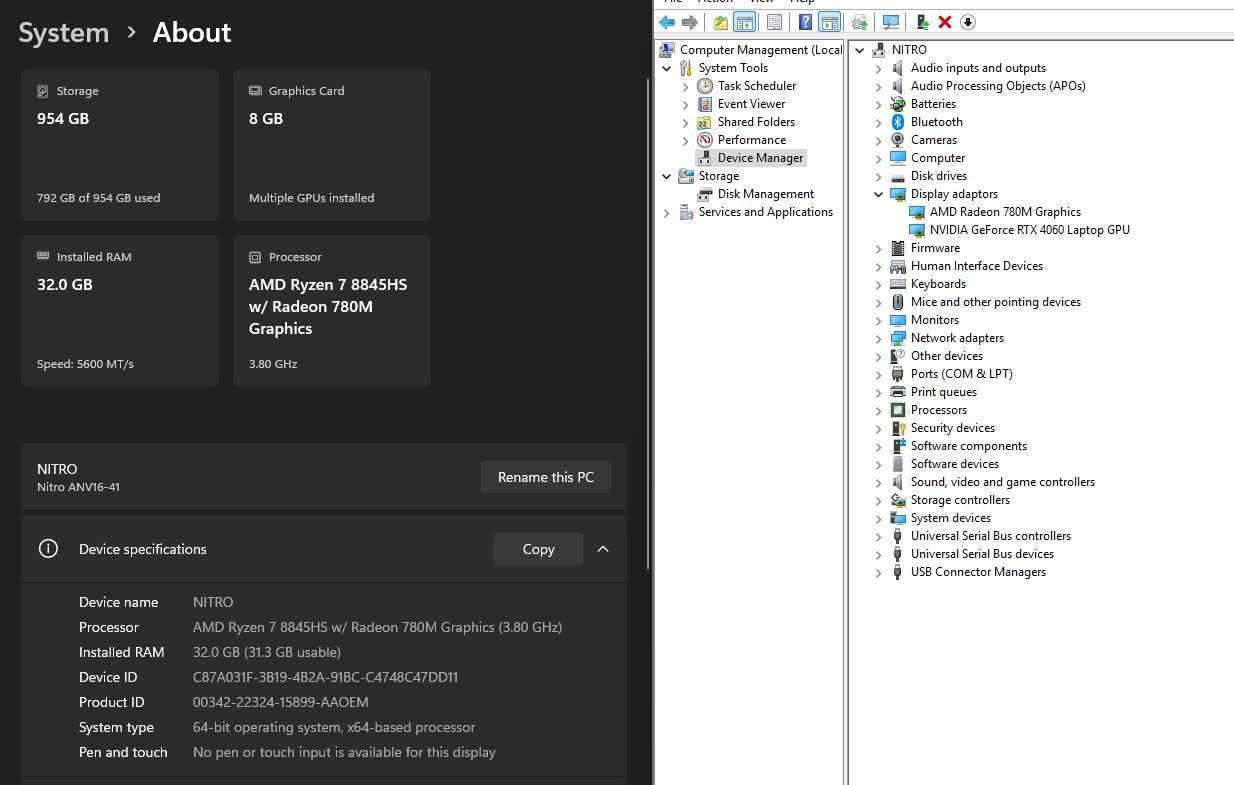Collapse the Device specifications section chevron

[x=603, y=549]
